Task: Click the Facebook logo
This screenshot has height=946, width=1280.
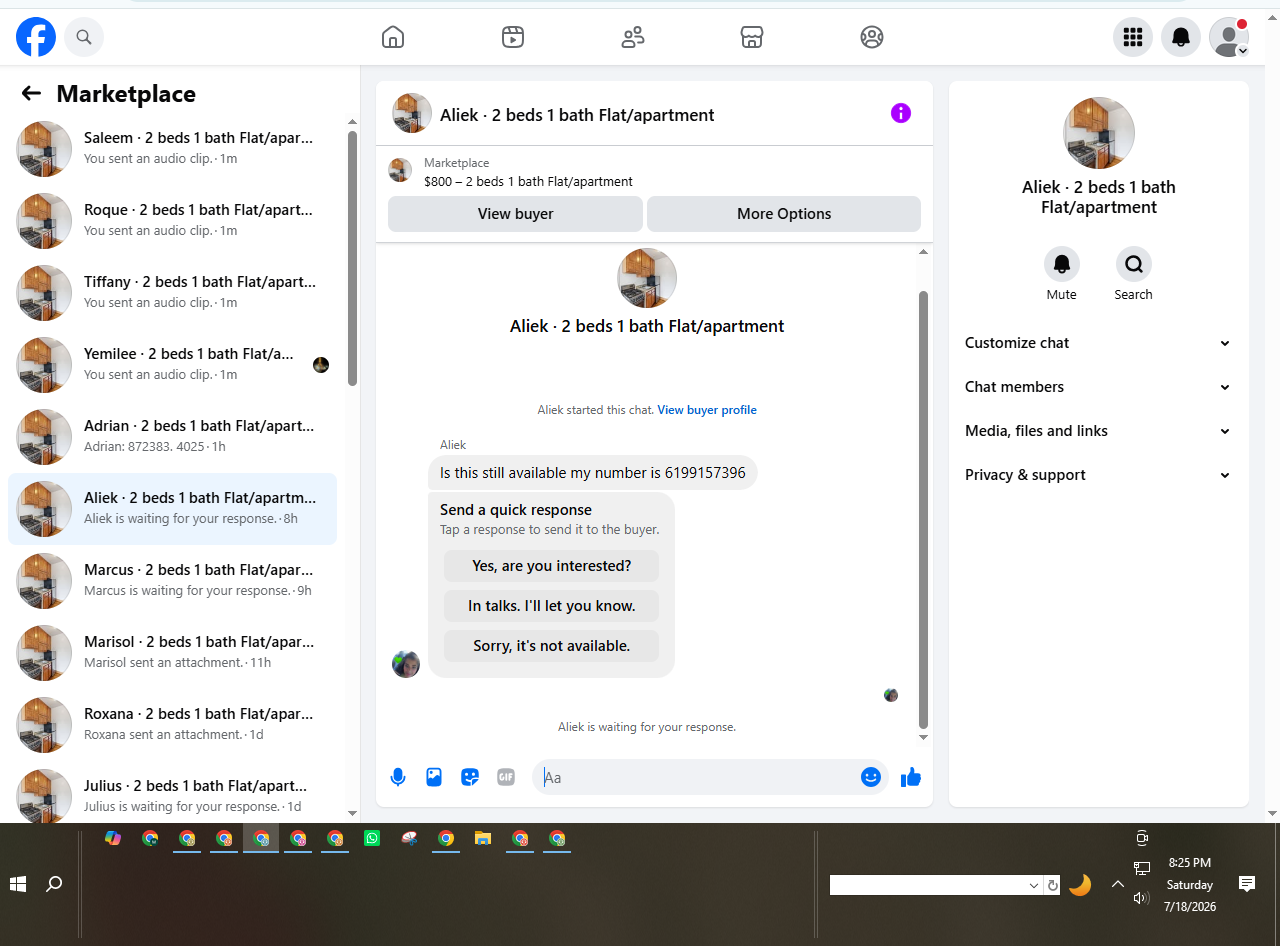Action: 36,37
